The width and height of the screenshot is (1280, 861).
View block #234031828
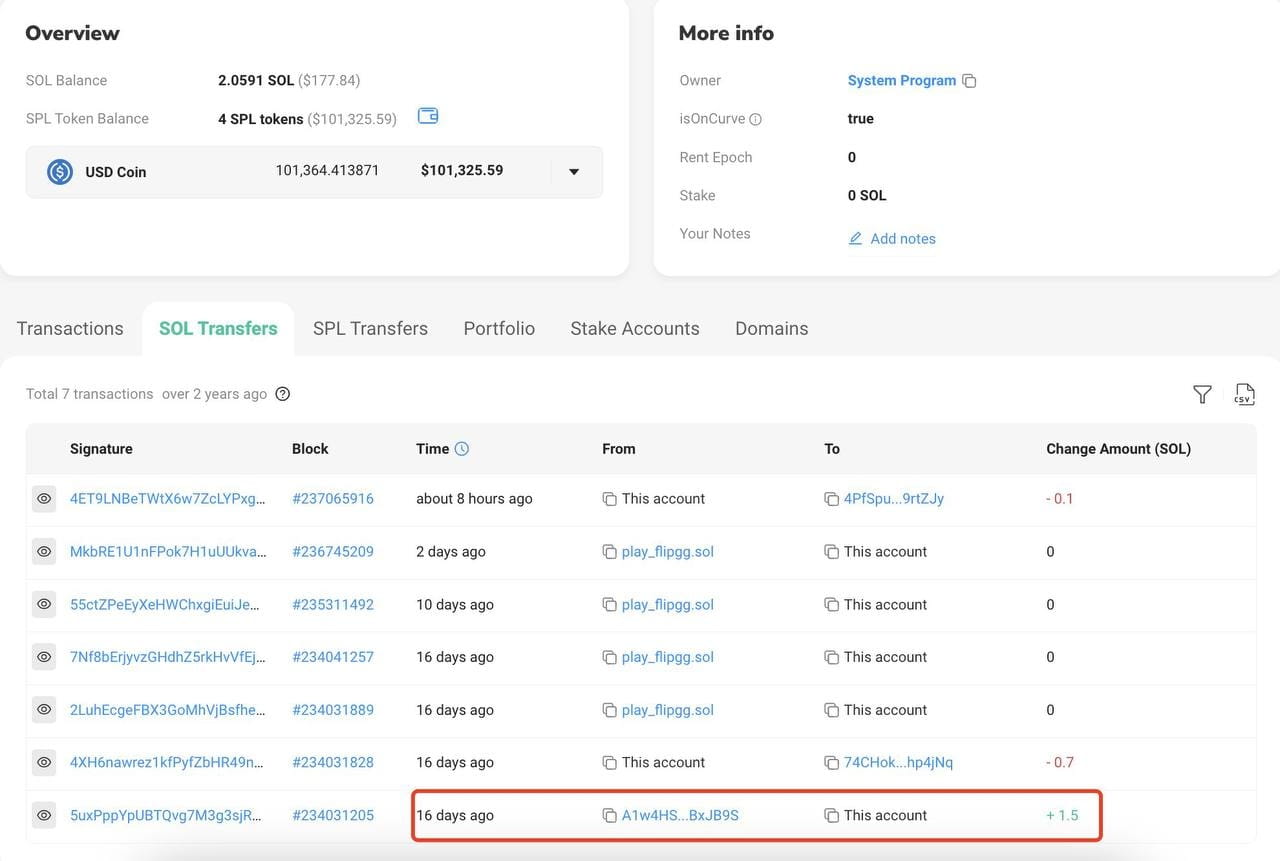pyautogui.click(x=333, y=763)
